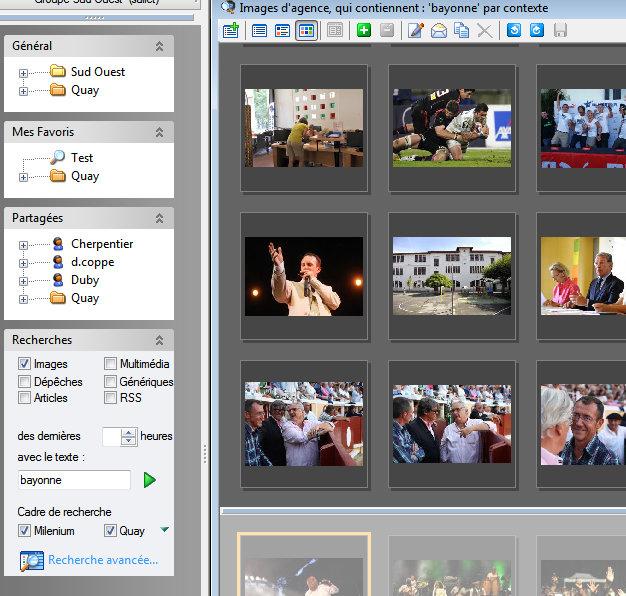Expand Quay node under Général
This screenshot has height=596, width=626.
pyautogui.click(x=23, y=91)
